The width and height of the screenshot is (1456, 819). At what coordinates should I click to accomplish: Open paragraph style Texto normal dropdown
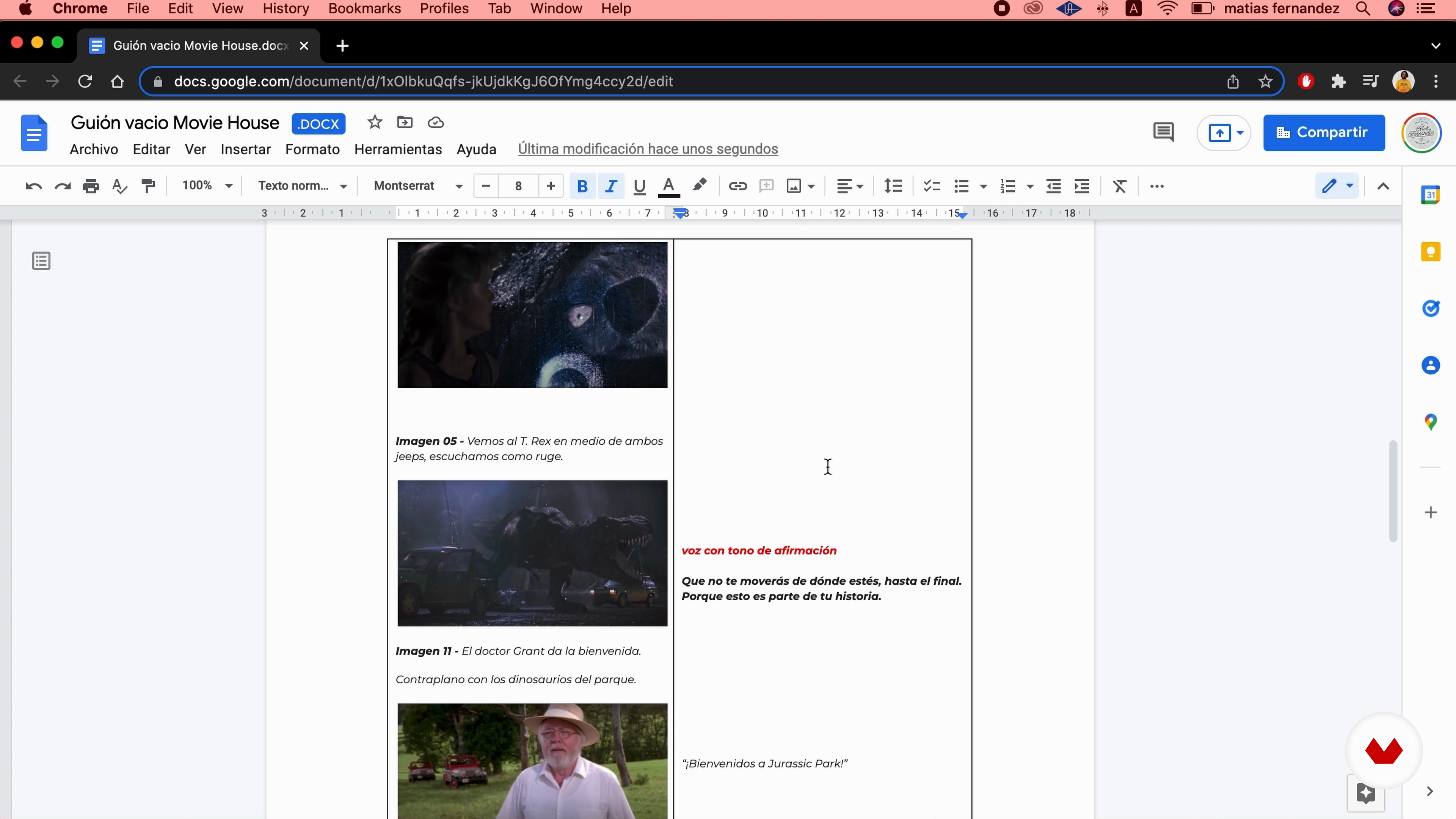pyautogui.click(x=303, y=185)
